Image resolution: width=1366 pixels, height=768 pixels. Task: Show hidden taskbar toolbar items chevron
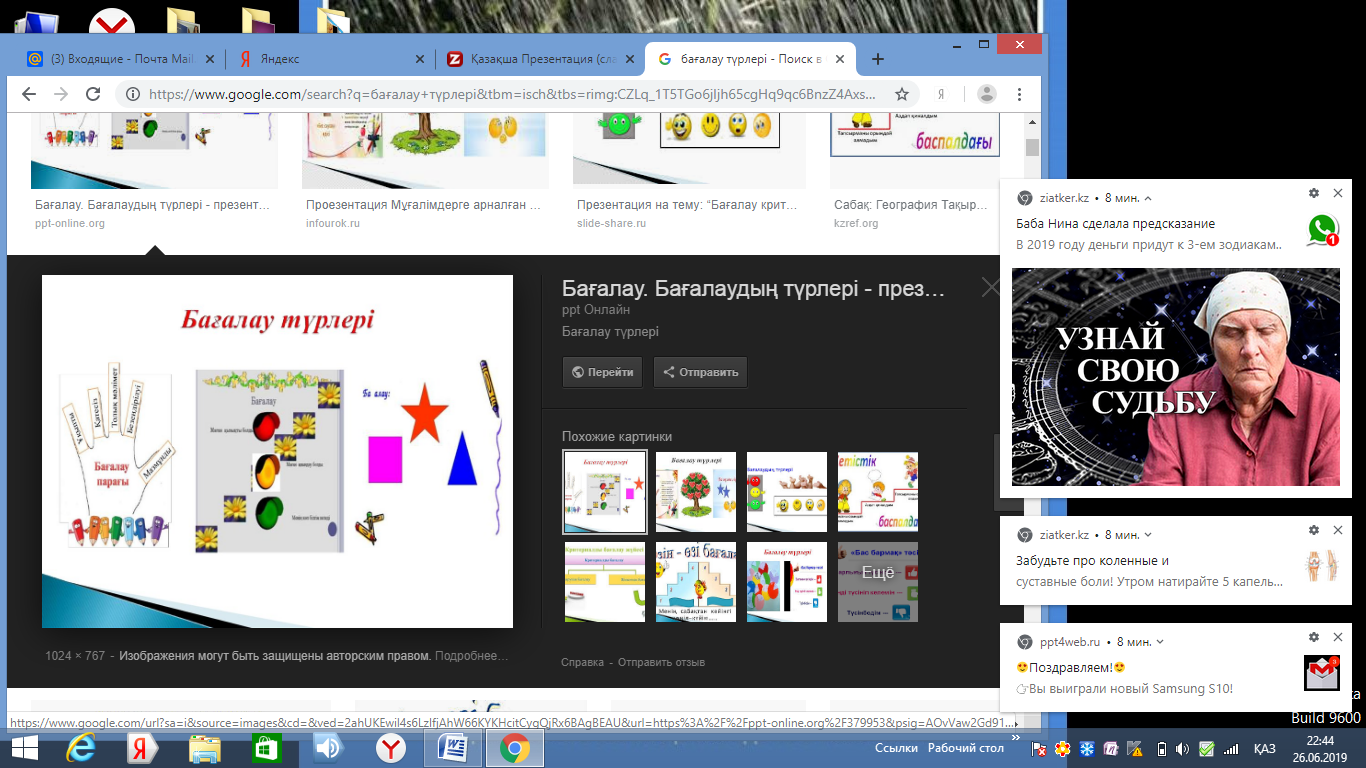[x=1017, y=740]
